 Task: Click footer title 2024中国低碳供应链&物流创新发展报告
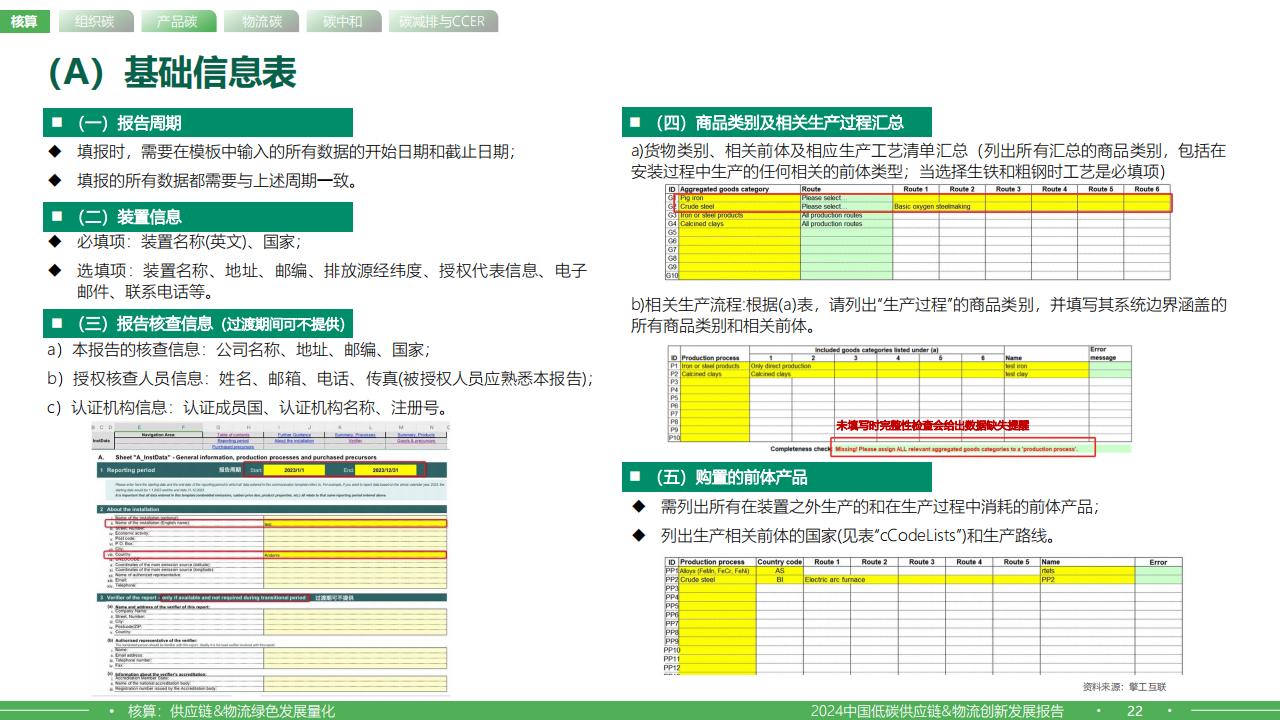click(937, 711)
